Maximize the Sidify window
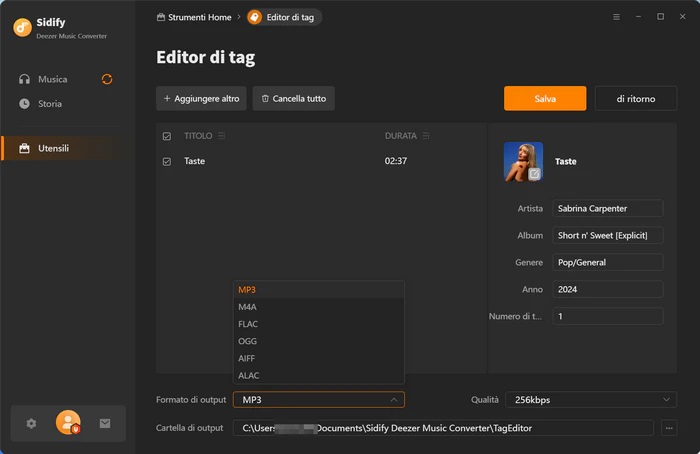 [x=660, y=17]
